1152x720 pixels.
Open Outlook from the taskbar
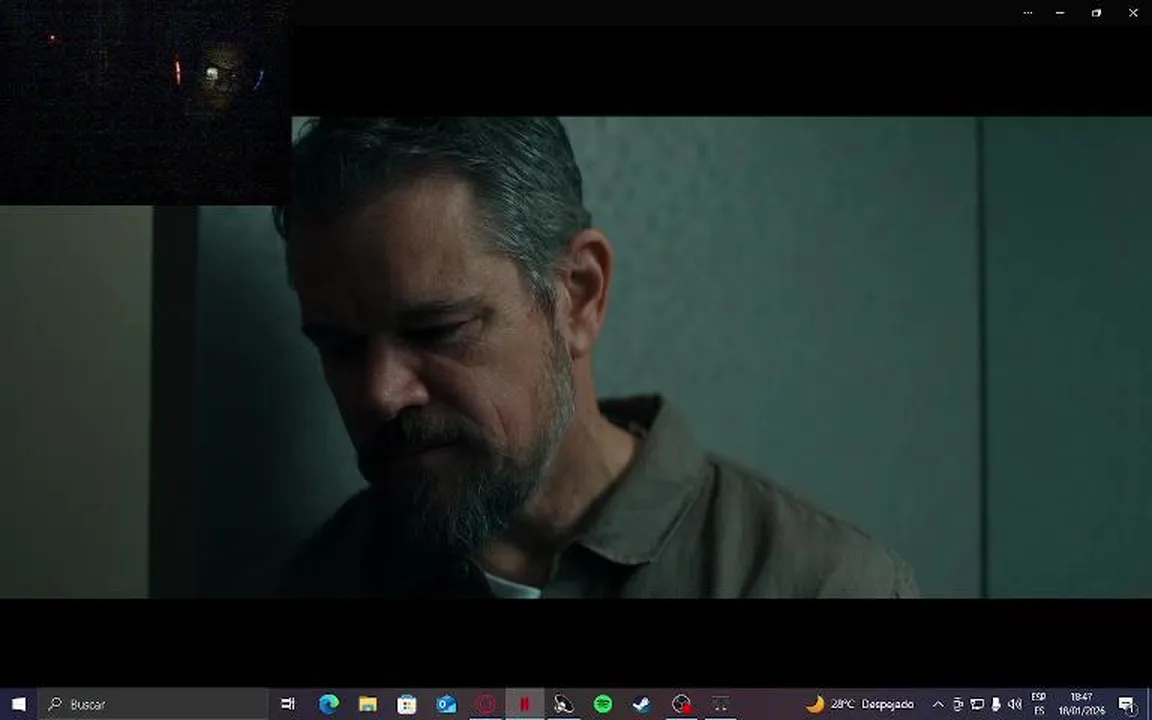tap(446, 704)
